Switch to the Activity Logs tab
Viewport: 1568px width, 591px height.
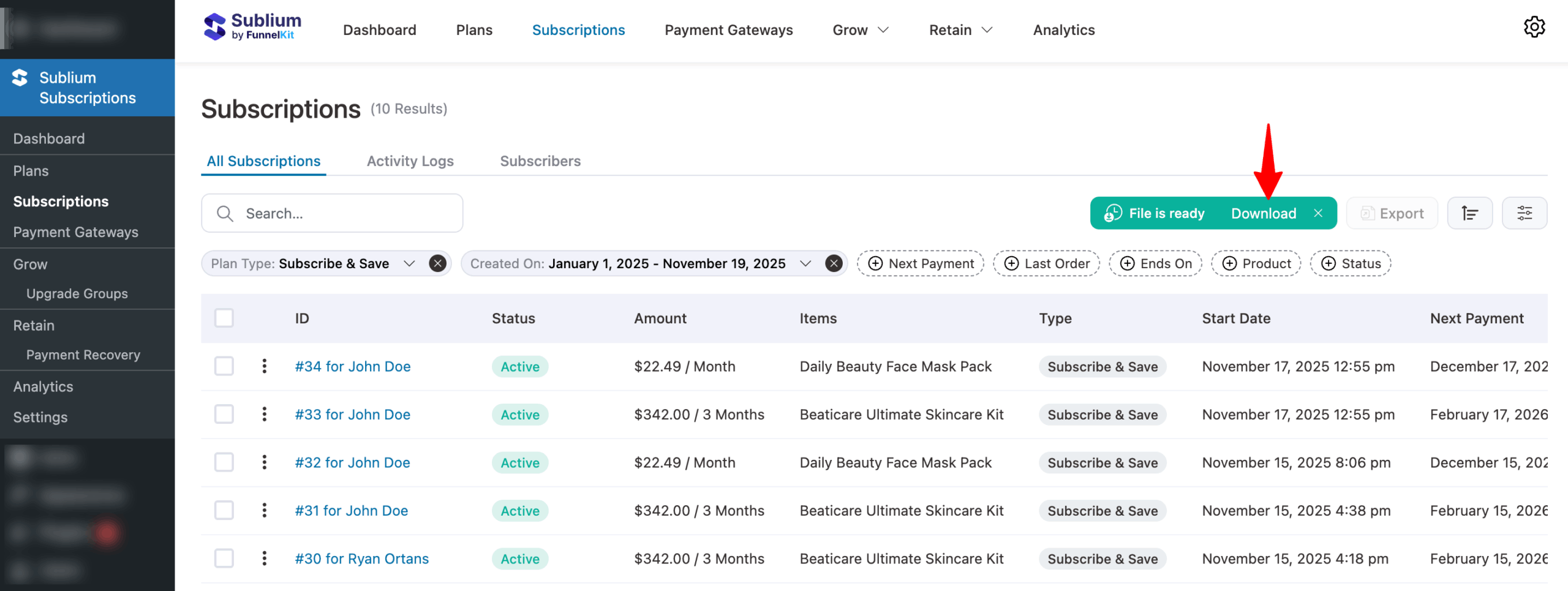click(410, 161)
